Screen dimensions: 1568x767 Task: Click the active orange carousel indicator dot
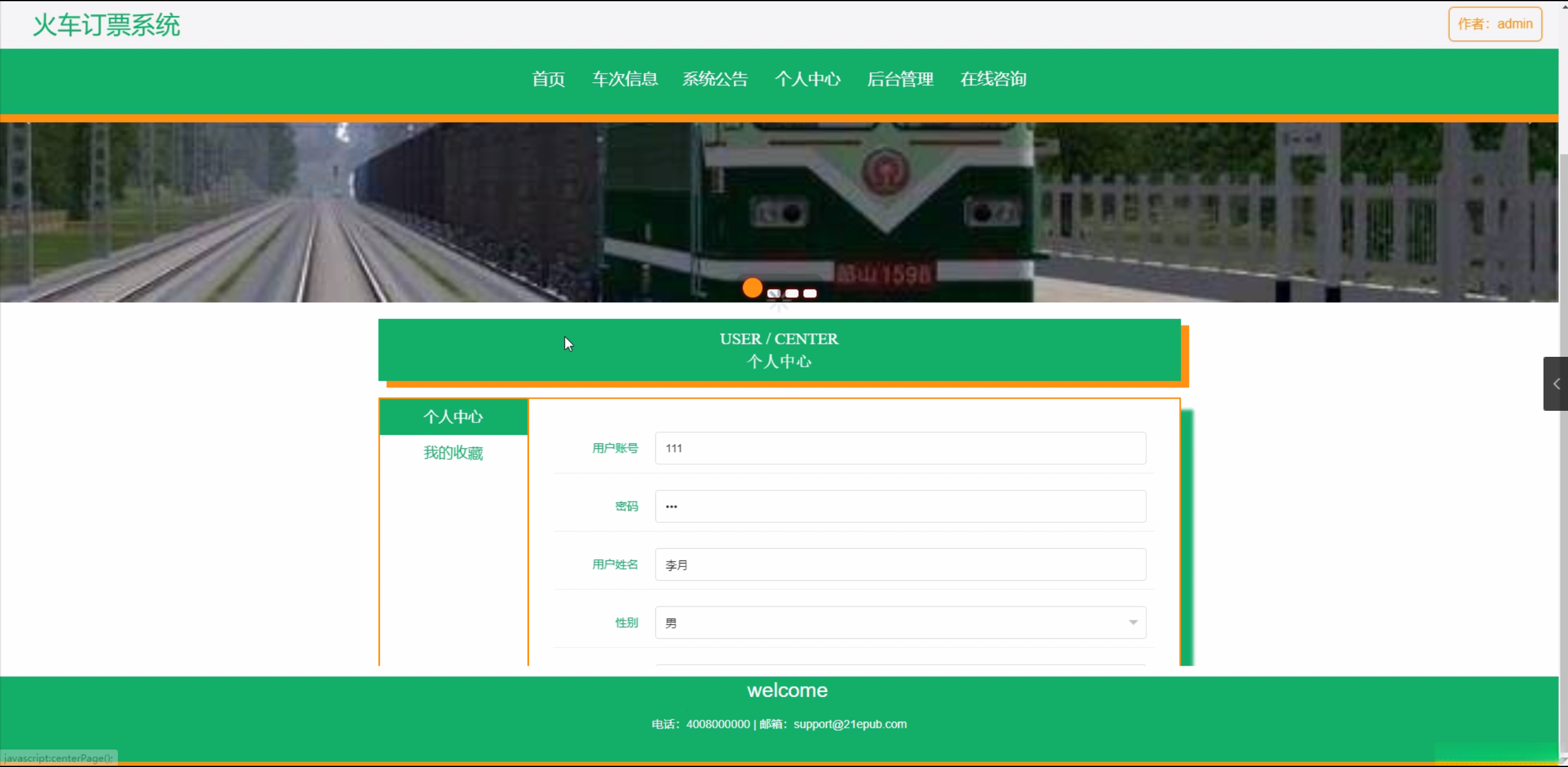pos(752,288)
